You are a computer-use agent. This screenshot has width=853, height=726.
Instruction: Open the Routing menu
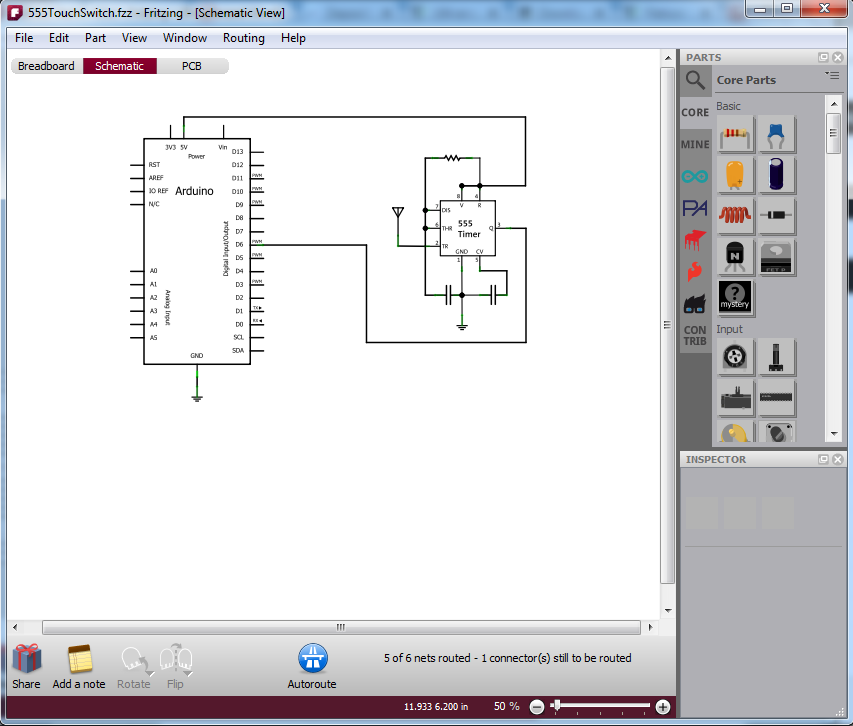(243, 38)
